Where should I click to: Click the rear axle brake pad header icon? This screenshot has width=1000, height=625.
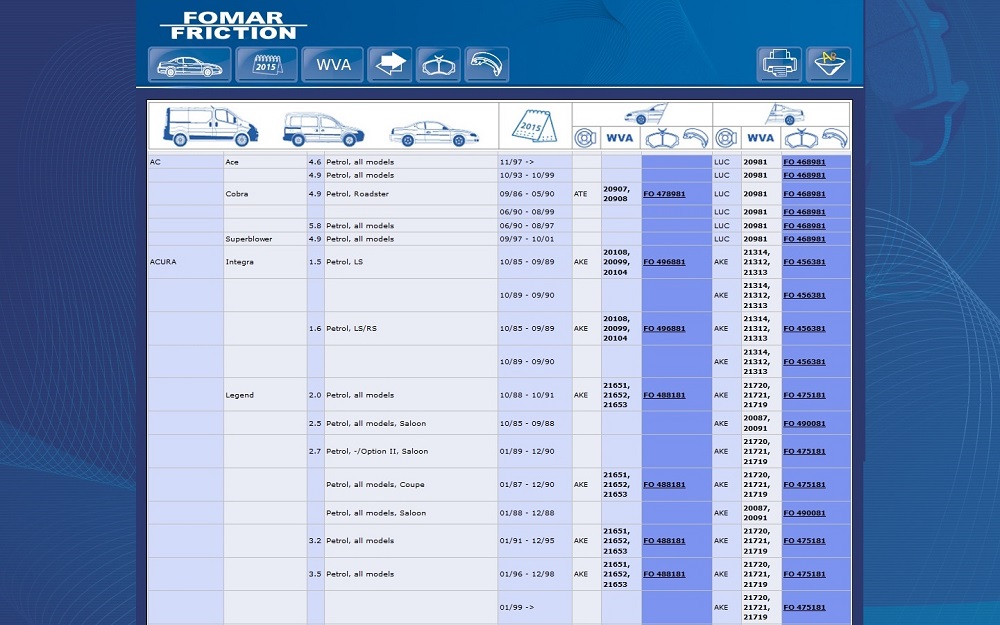tap(802, 138)
